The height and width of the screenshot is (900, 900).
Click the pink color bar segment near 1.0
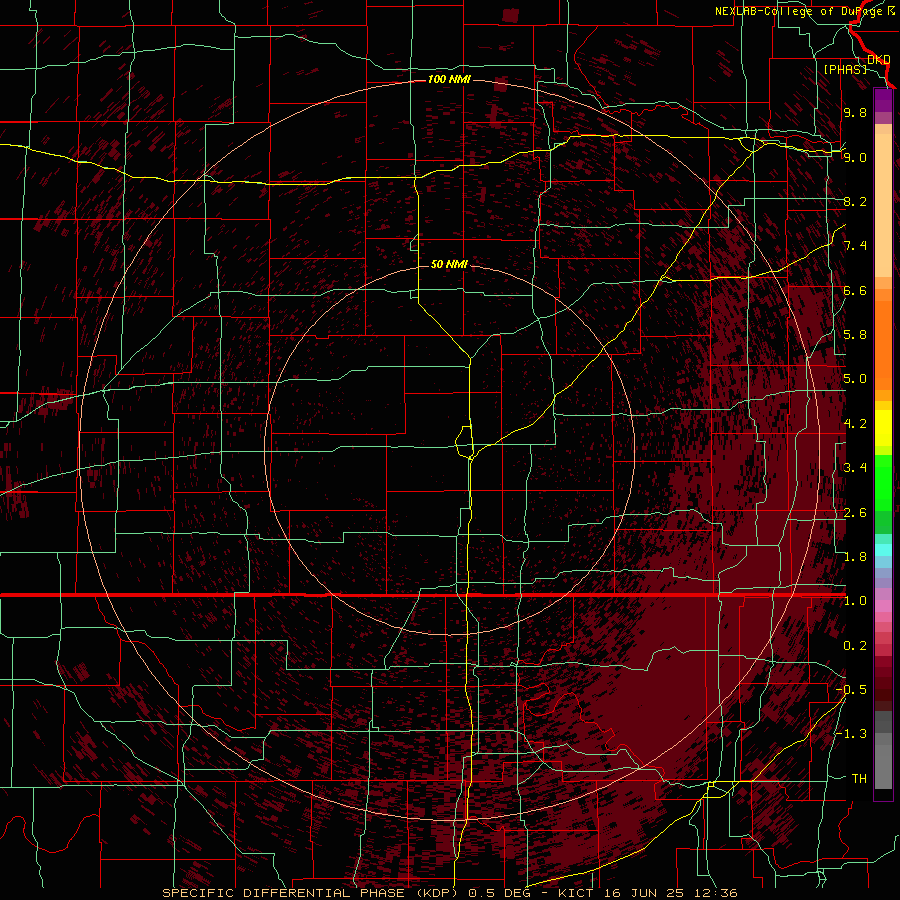pyautogui.click(x=883, y=606)
